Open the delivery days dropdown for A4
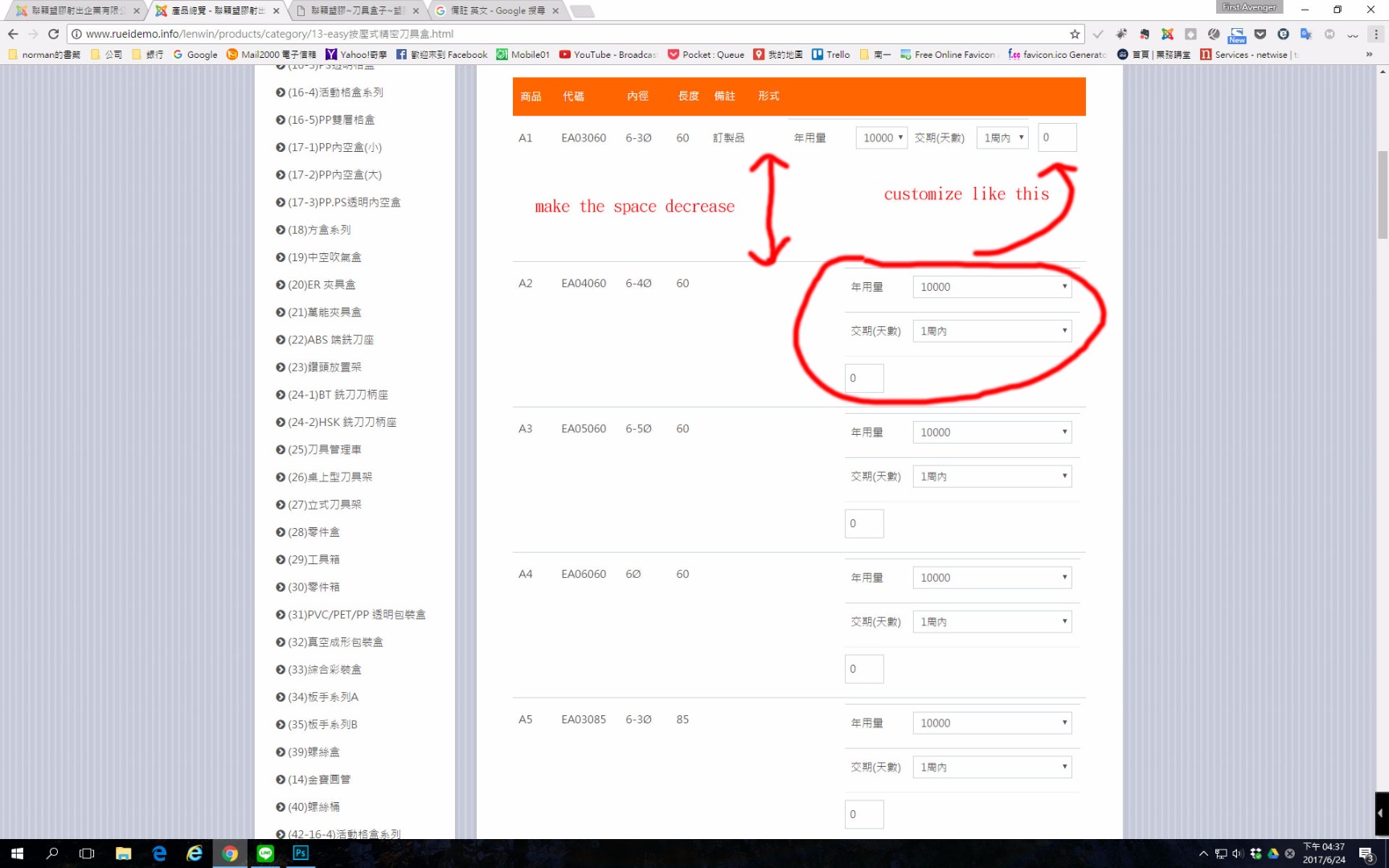This screenshot has height=868, width=1389. pyautogui.click(x=992, y=622)
